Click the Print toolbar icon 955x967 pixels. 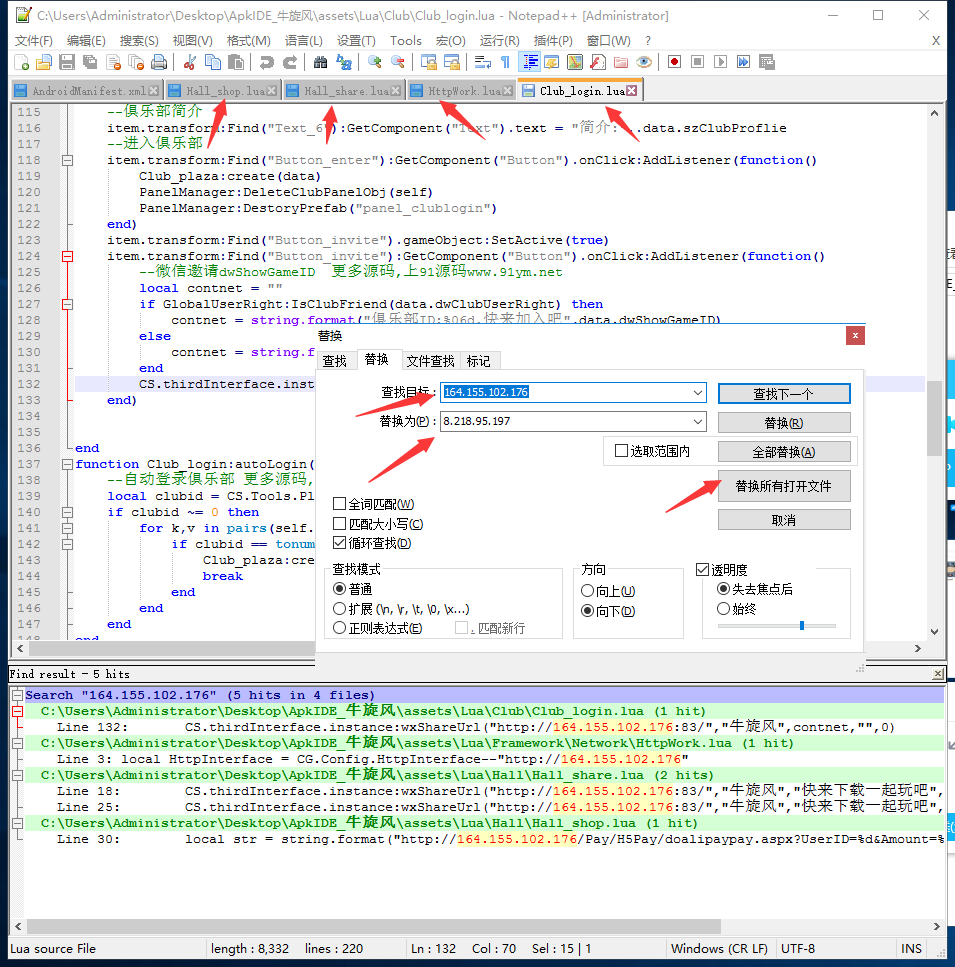point(159,62)
